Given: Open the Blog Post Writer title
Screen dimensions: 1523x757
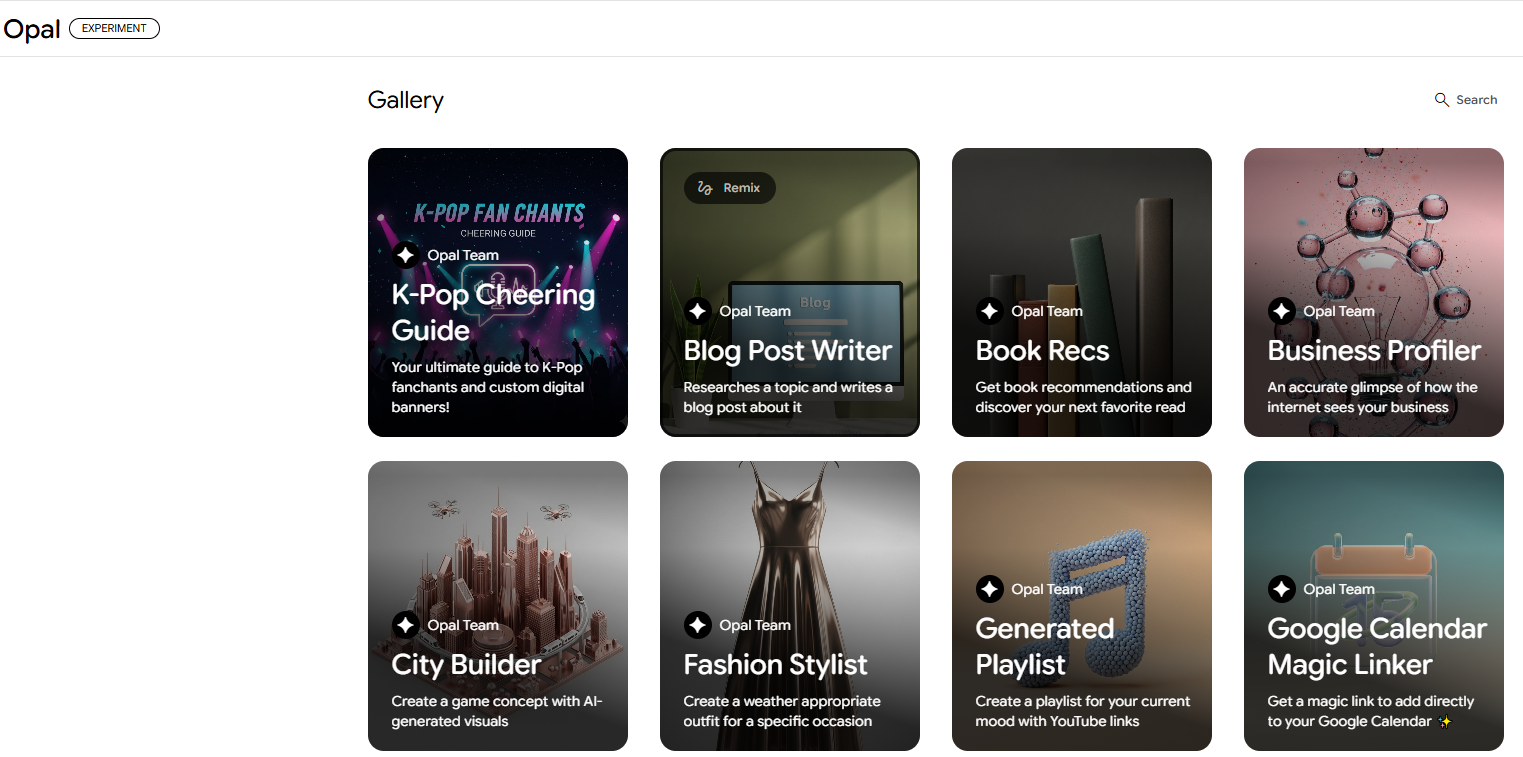Looking at the screenshot, I should 787,351.
